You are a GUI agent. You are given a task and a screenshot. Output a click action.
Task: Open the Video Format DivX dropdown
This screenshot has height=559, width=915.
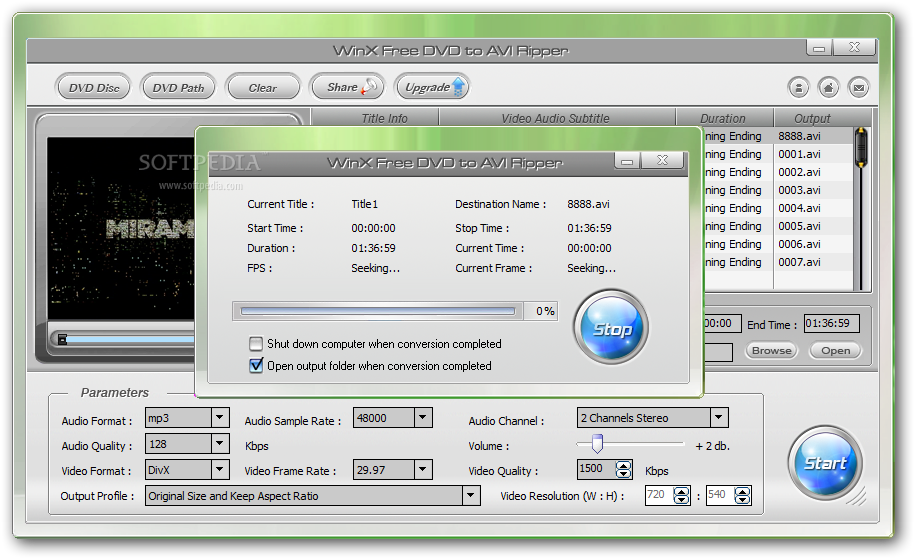219,469
